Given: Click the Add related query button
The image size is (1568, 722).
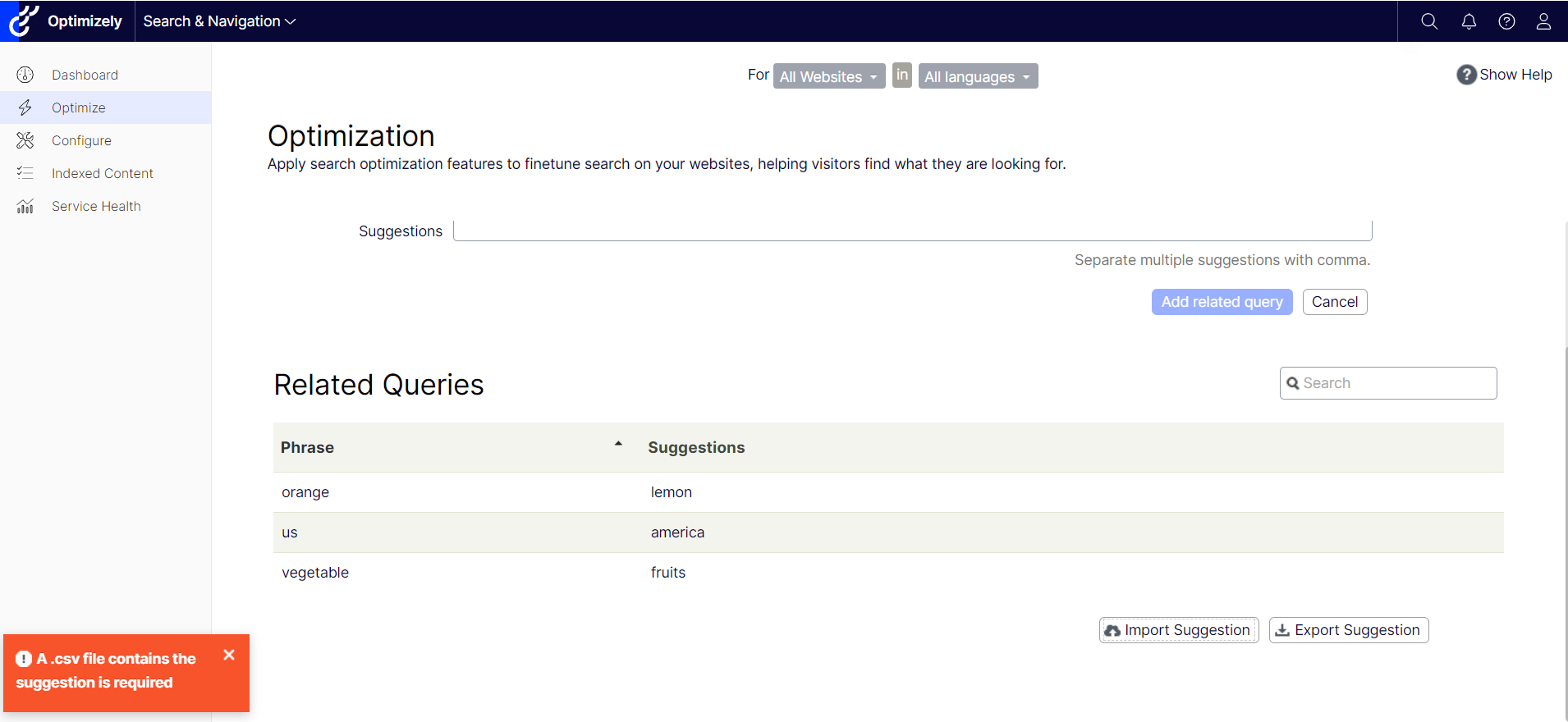Looking at the screenshot, I should pos(1222,302).
